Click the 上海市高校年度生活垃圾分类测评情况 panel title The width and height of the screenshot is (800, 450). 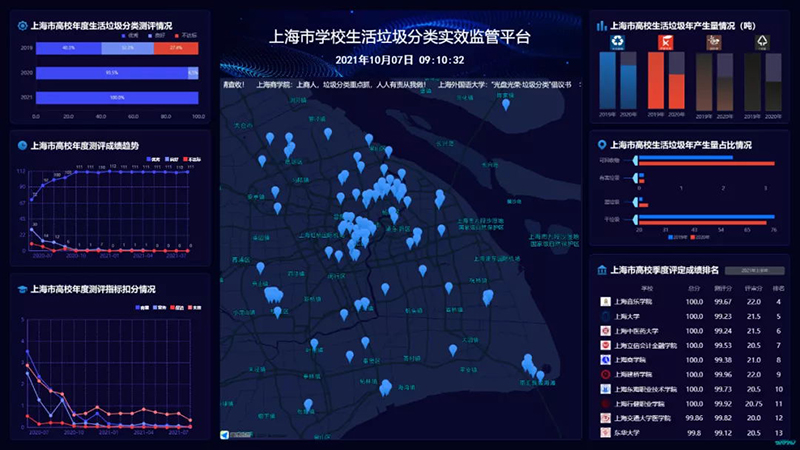99,27
